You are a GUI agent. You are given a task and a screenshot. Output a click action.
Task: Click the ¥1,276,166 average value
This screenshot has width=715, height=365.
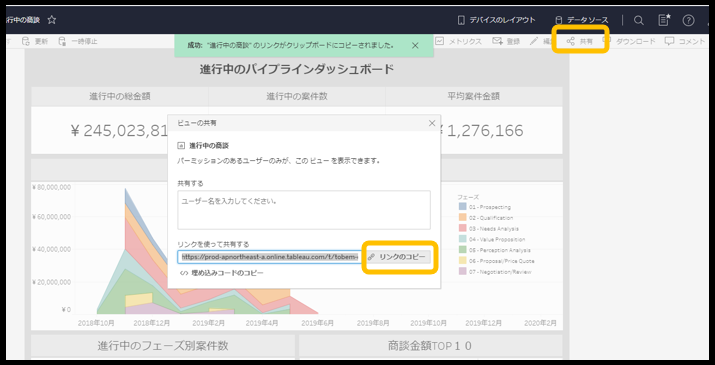481,131
